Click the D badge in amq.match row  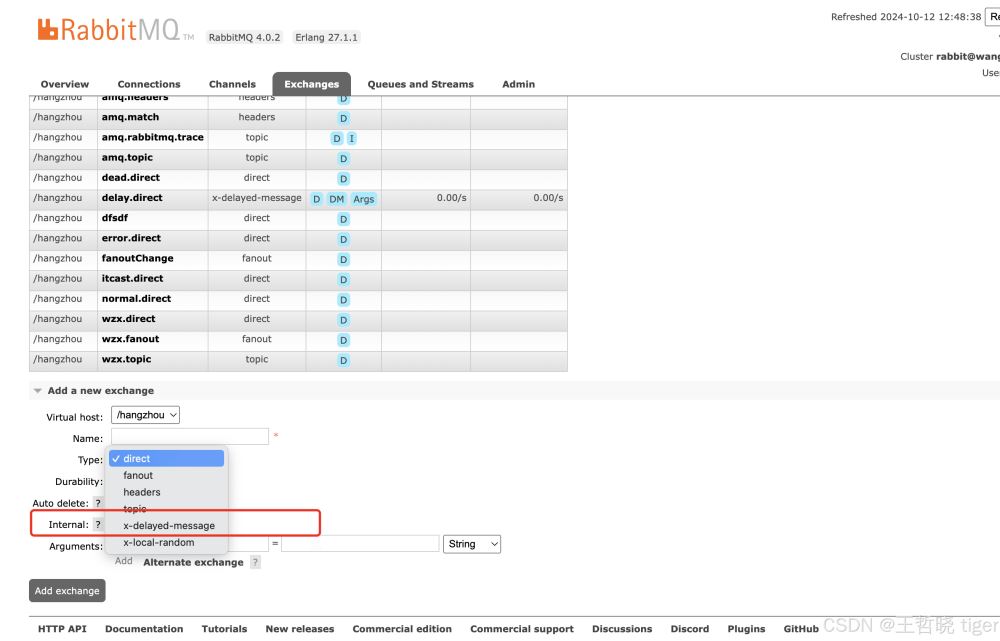coord(343,118)
